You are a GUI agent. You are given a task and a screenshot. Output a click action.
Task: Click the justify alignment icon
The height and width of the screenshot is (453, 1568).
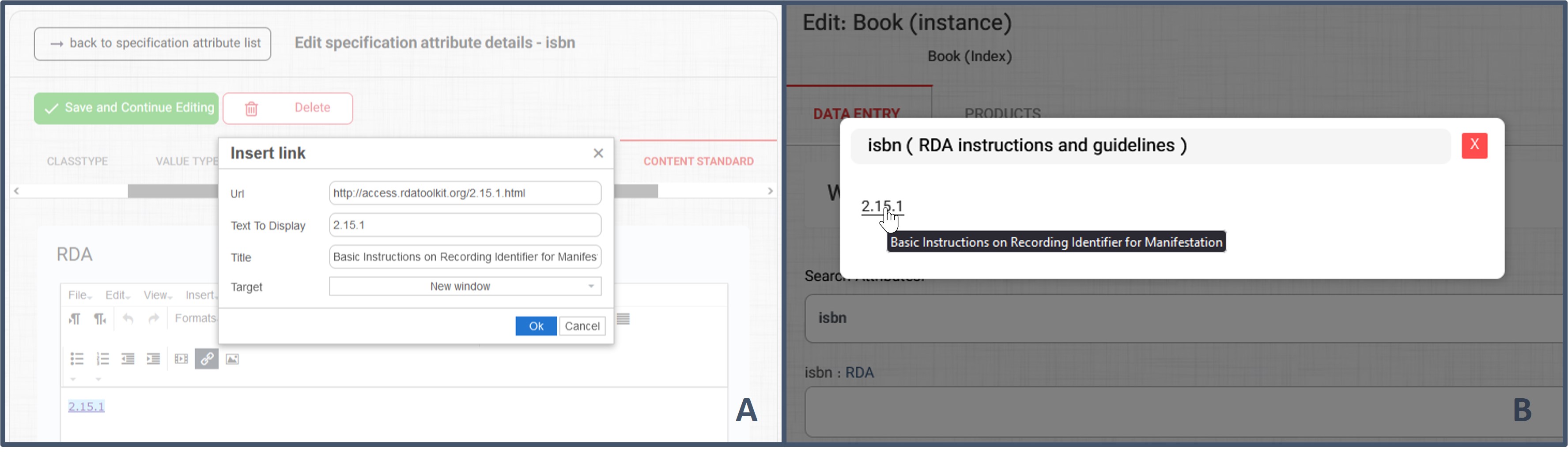pyautogui.click(x=623, y=319)
